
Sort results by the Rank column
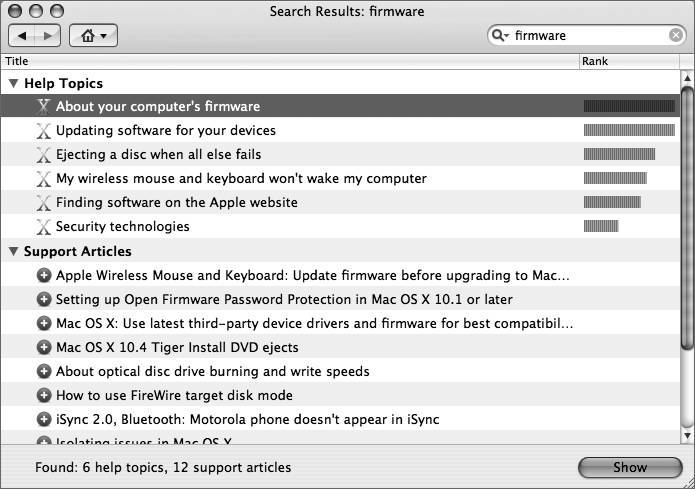point(629,61)
